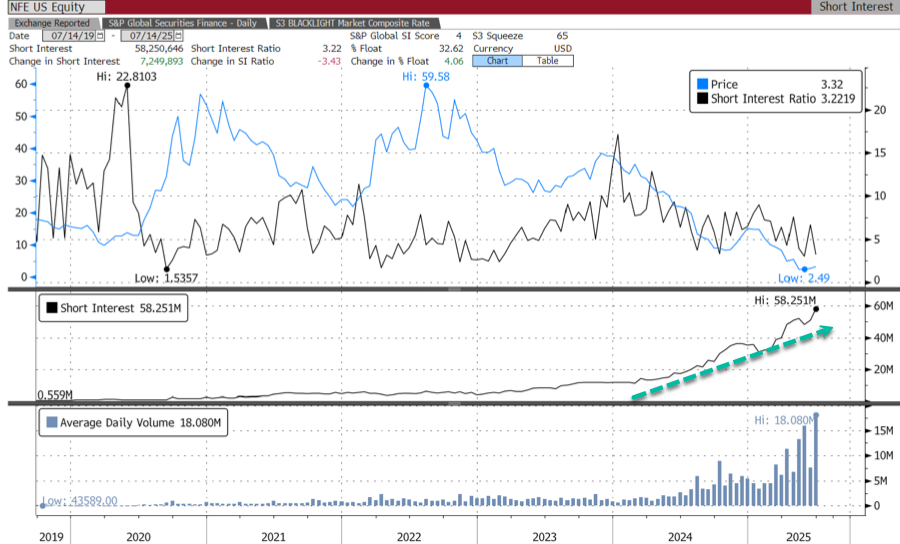Click the Hi: 58.251M short interest marker
The width and height of the screenshot is (900, 544).
point(817,308)
